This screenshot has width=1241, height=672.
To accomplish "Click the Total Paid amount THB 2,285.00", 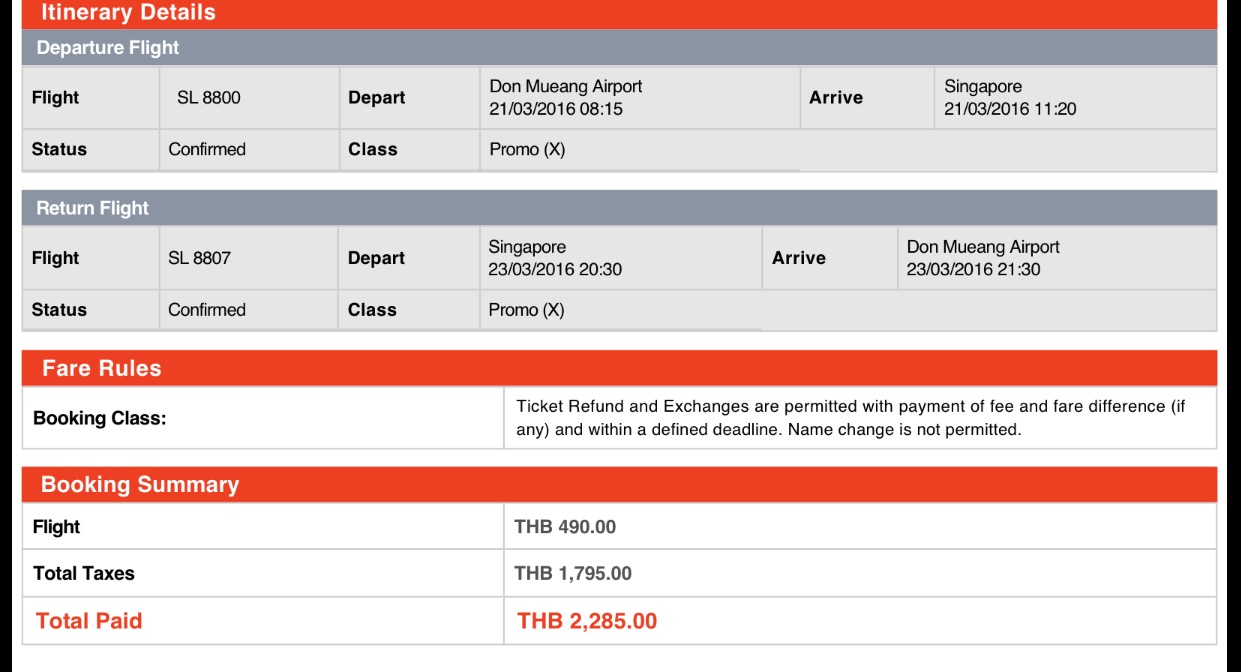I will pos(587,621).
